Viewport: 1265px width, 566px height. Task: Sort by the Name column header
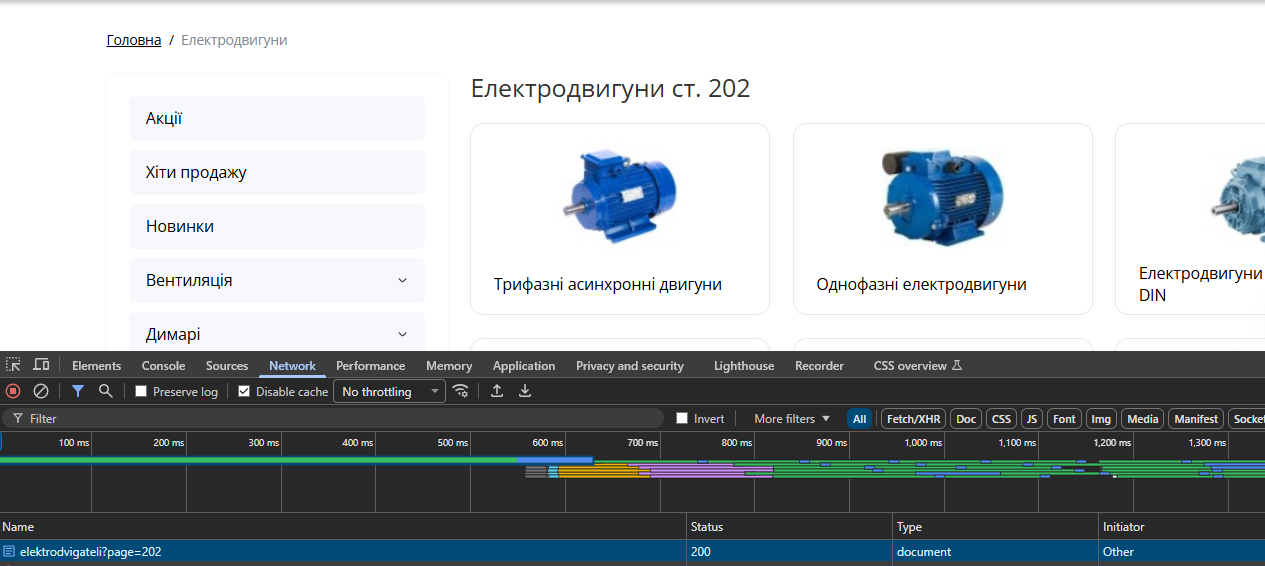(x=344, y=527)
